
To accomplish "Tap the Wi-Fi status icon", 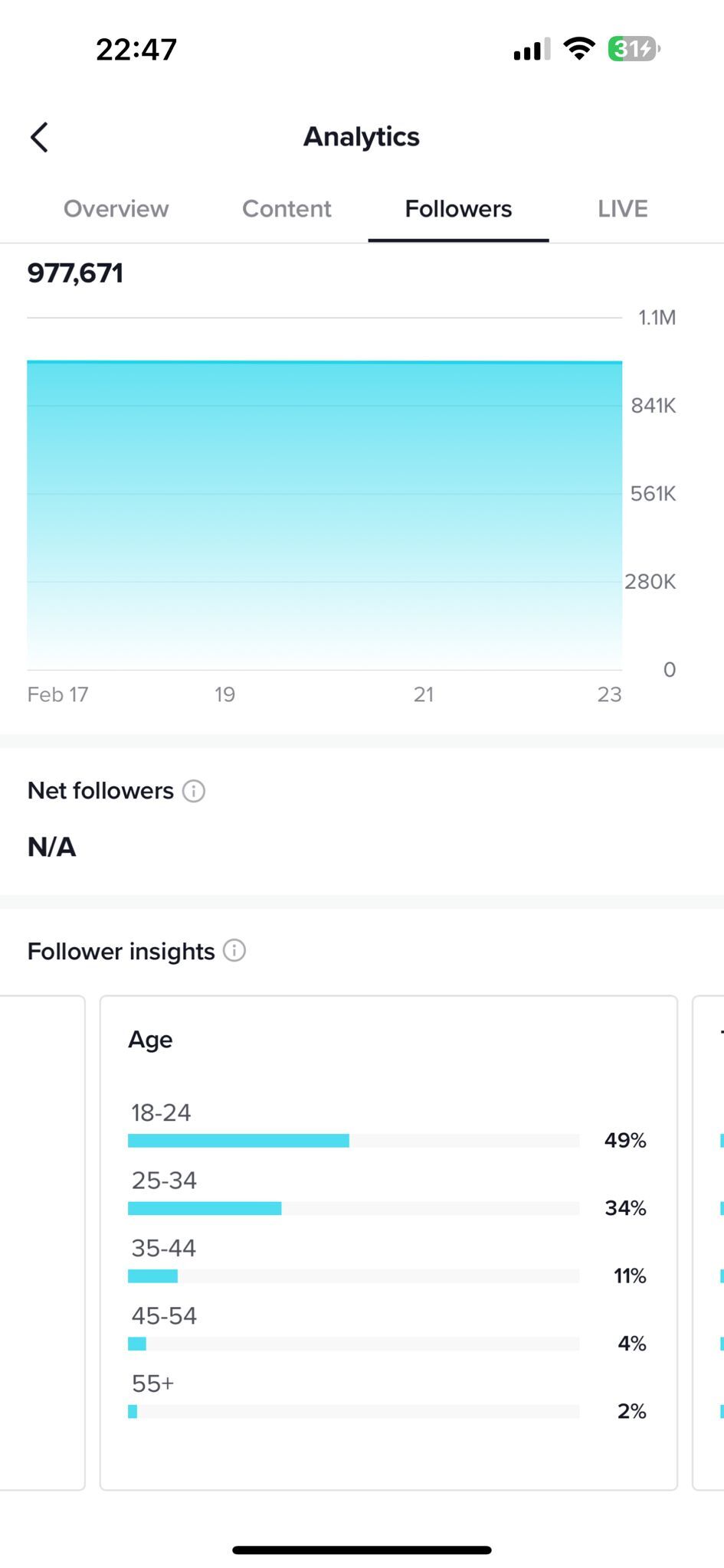I will click(x=579, y=49).
